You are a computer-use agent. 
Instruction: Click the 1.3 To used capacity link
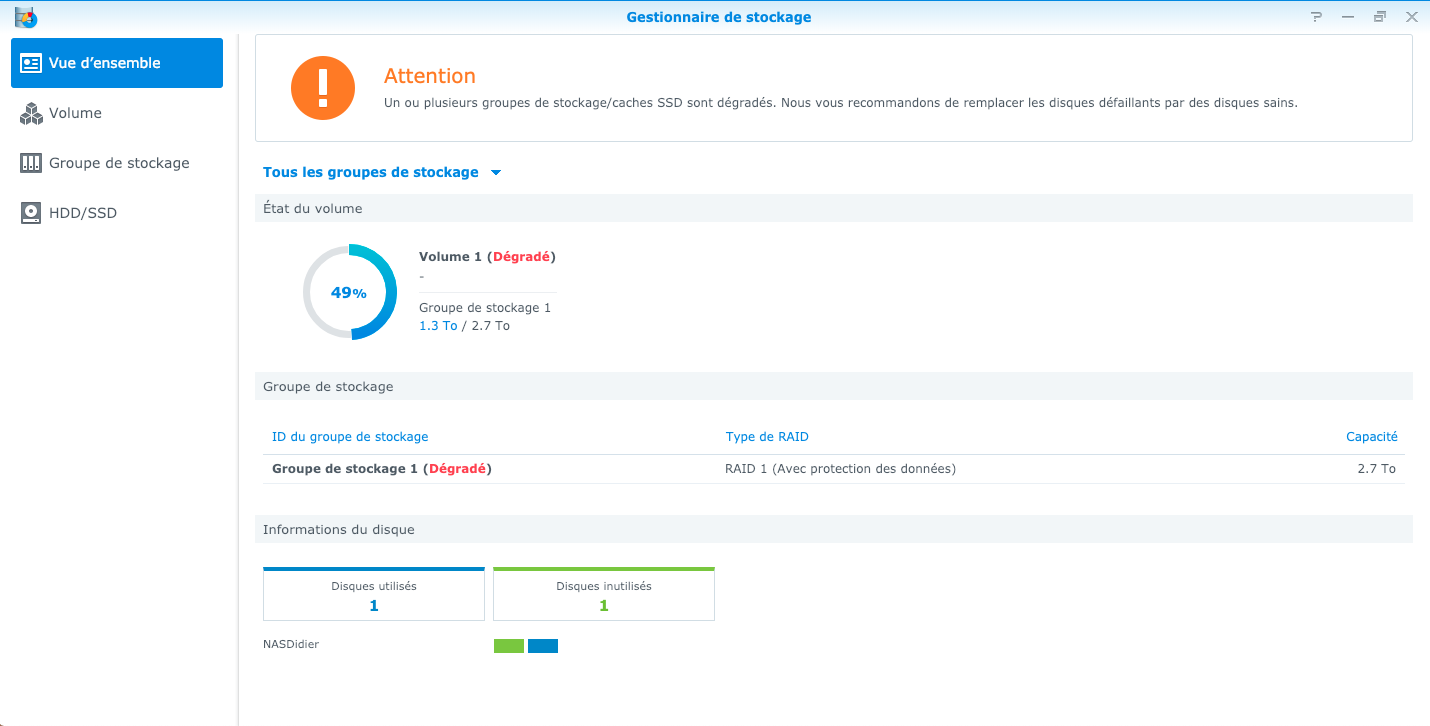click(x=438, y=326)
